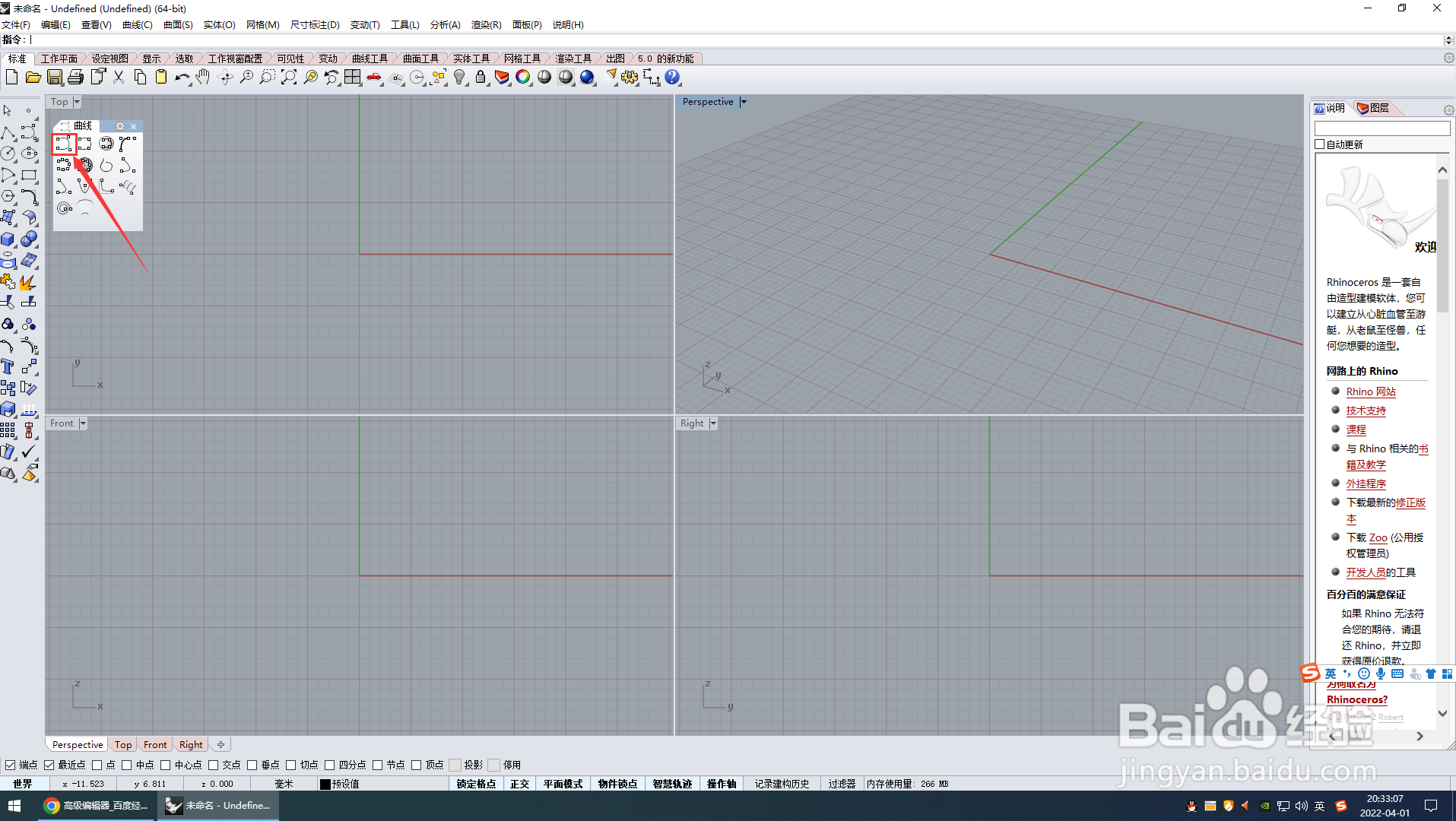Select the polyline tool in left sidebar
The height and width of the screenshot is (821, 1456).
(x=8, y=132)
